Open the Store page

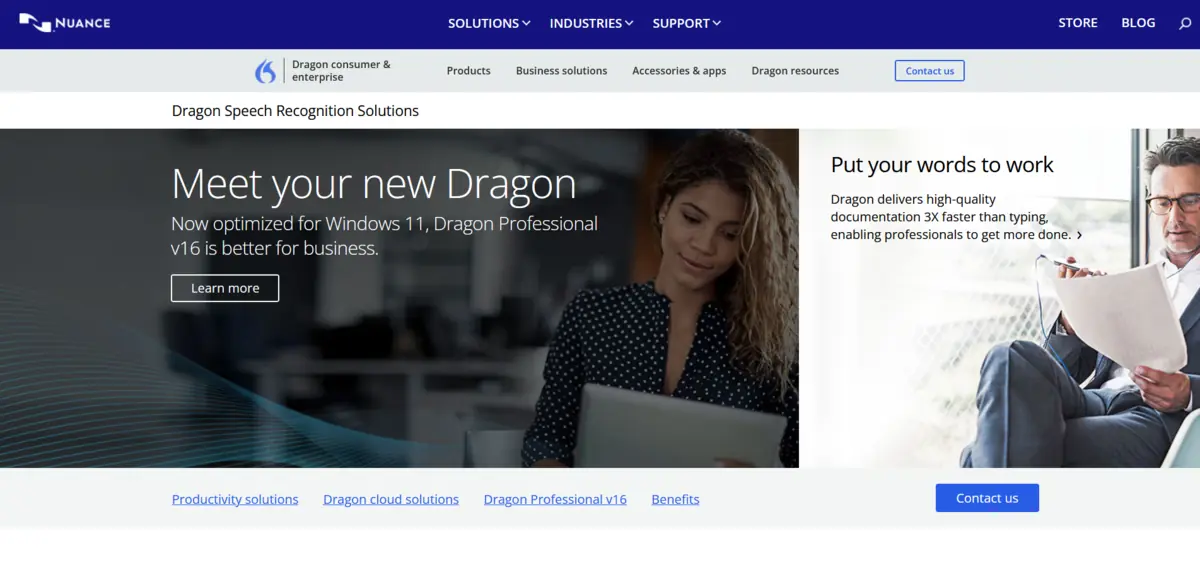1078,23
